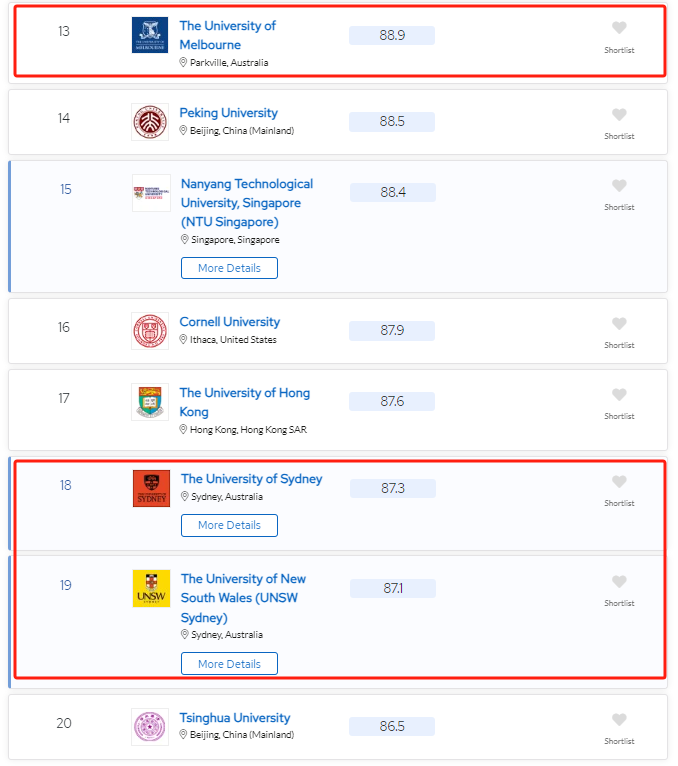Shortlist UNSW Sydney with heart icon
This screenshot has height=766, width=678.
coord(619,582)
